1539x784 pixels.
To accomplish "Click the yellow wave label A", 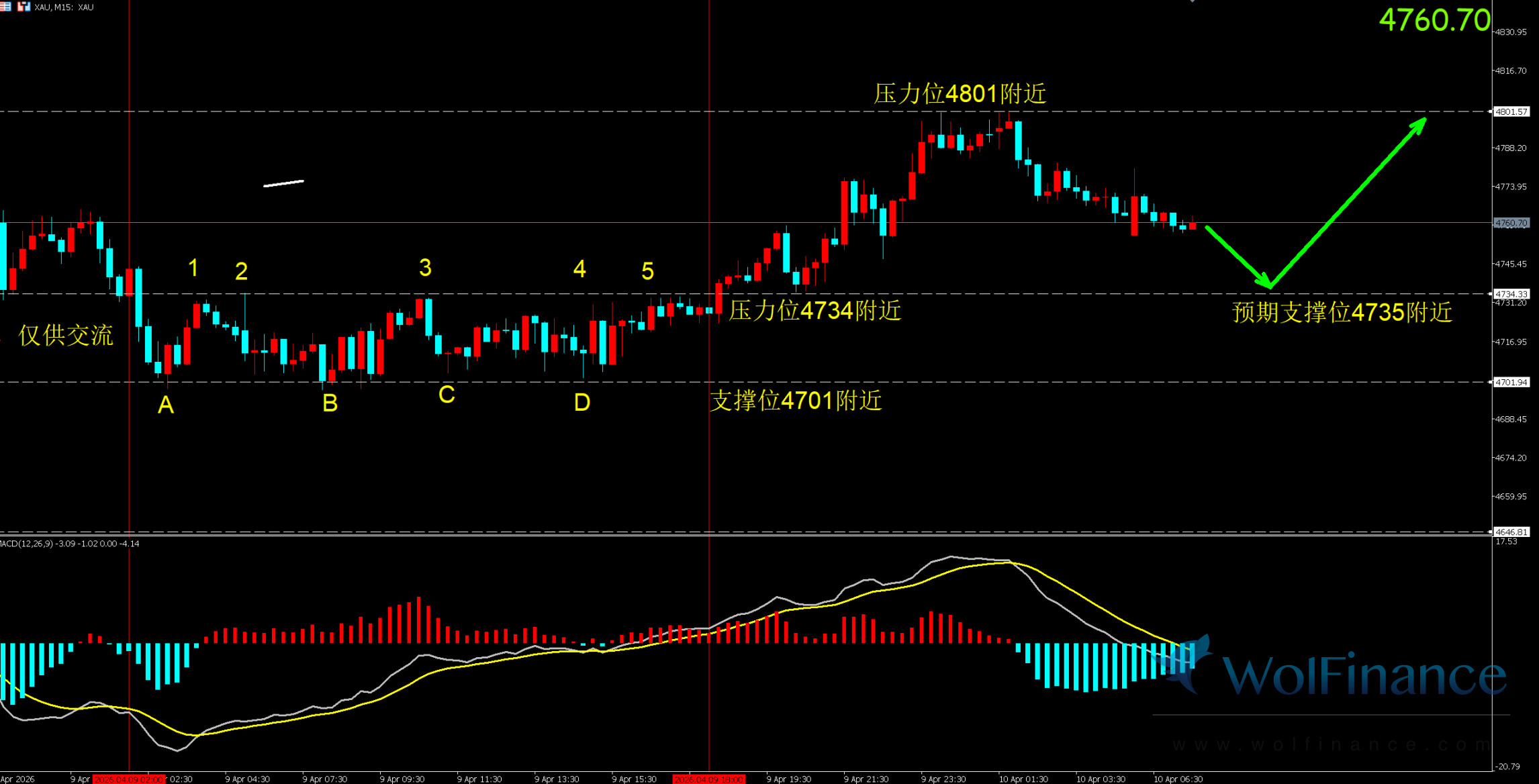I will click(166, 405).
